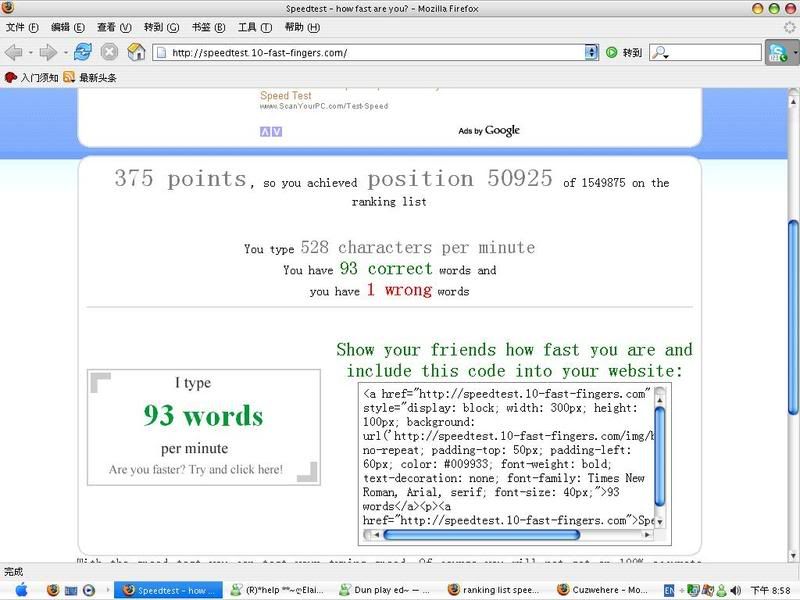Click the RSS feed bookmark icon
The image size is (800, 600).
click(69, 77)
